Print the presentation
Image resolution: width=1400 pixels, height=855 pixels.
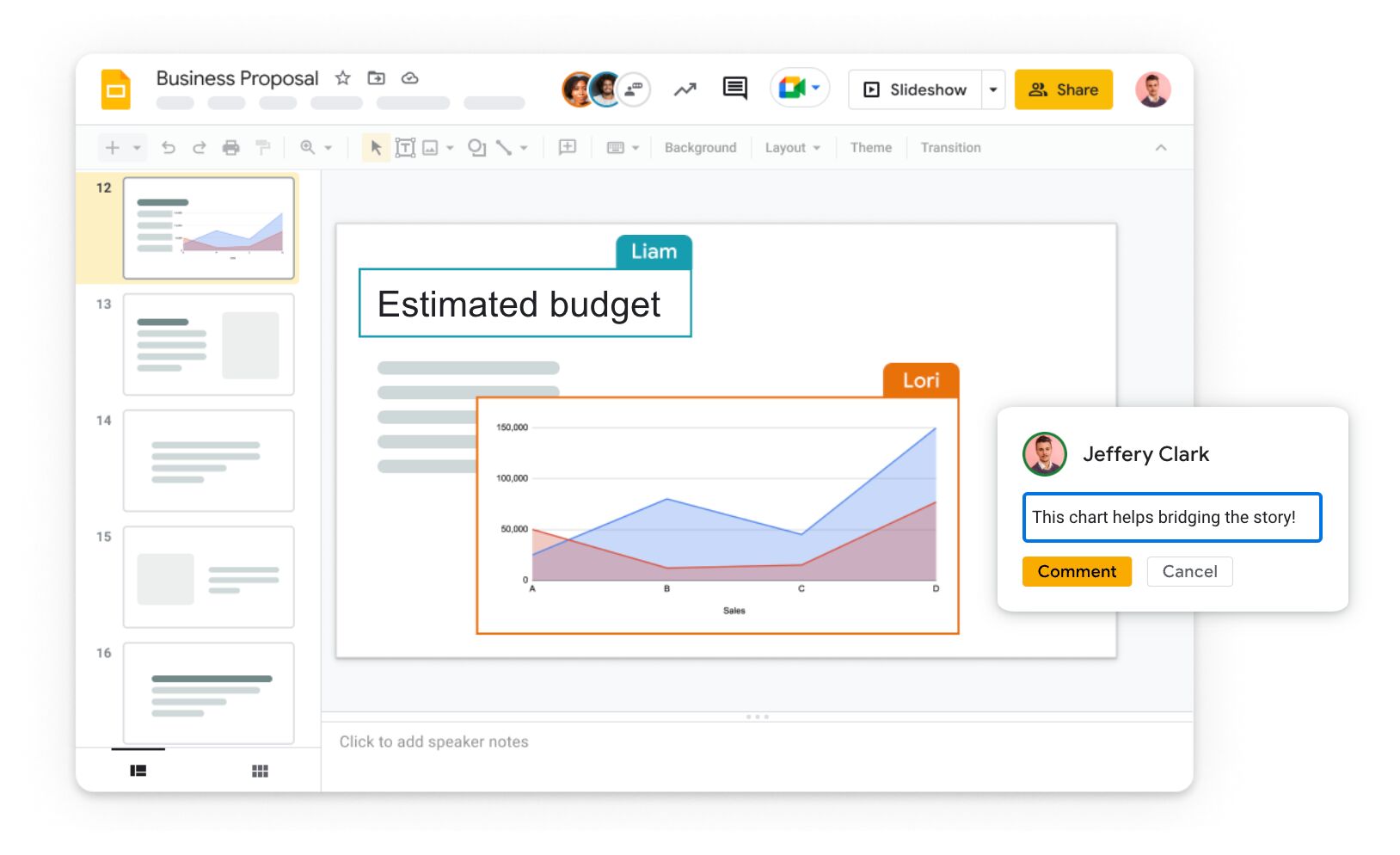(231, 147)
